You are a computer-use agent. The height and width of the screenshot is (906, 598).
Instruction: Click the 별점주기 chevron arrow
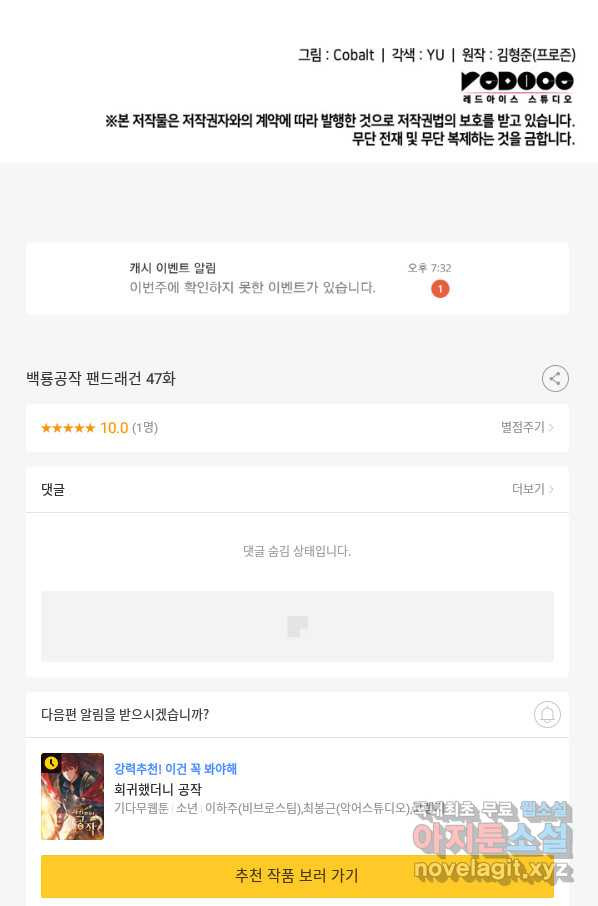pyautogui.click(x=551, y=428)
